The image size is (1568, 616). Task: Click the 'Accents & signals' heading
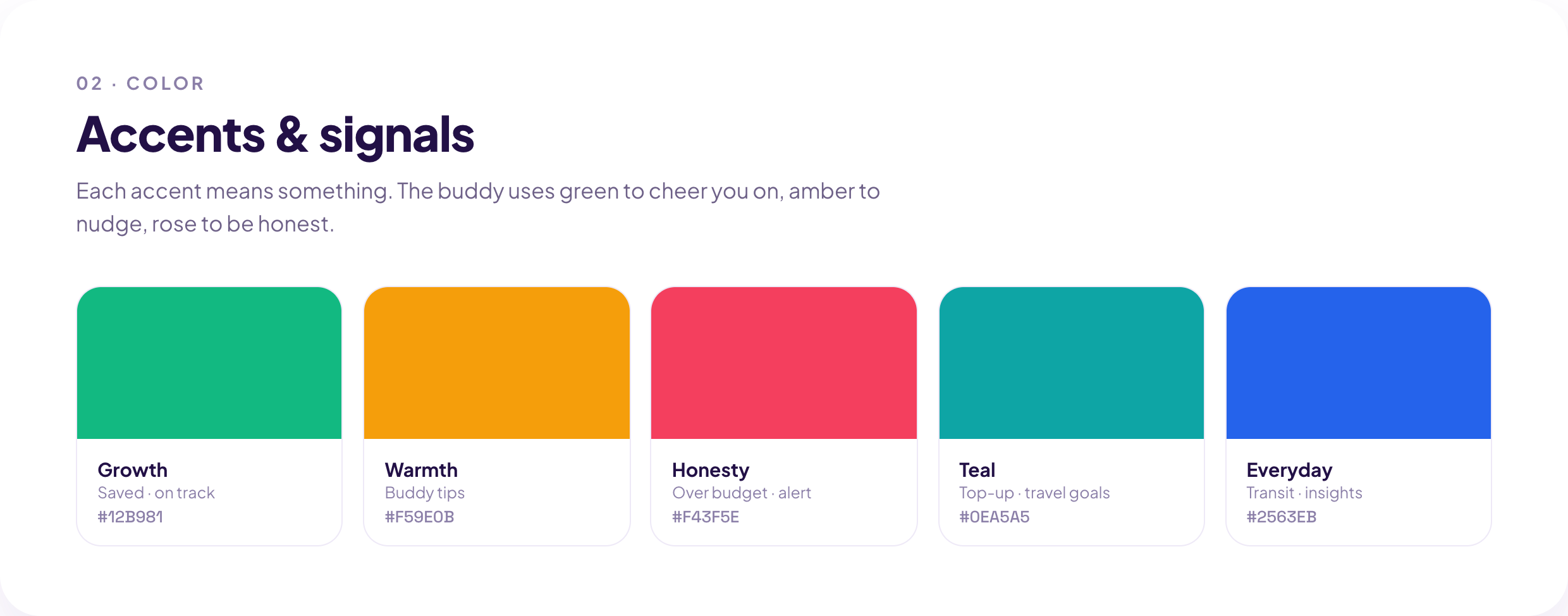pyautogui.click(x=275, y=135)
